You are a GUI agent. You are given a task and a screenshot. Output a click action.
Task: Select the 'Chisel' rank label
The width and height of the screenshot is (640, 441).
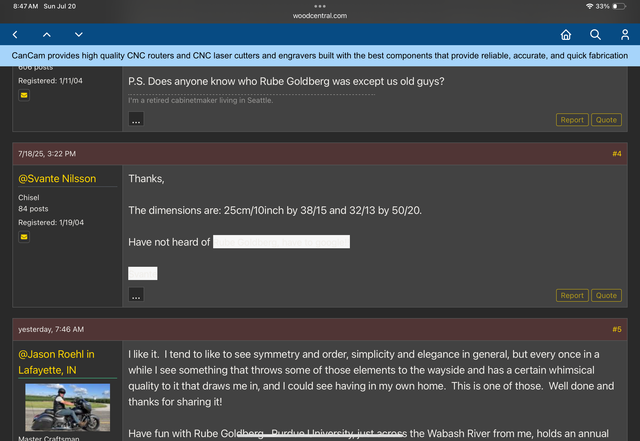tap(29, 197)
